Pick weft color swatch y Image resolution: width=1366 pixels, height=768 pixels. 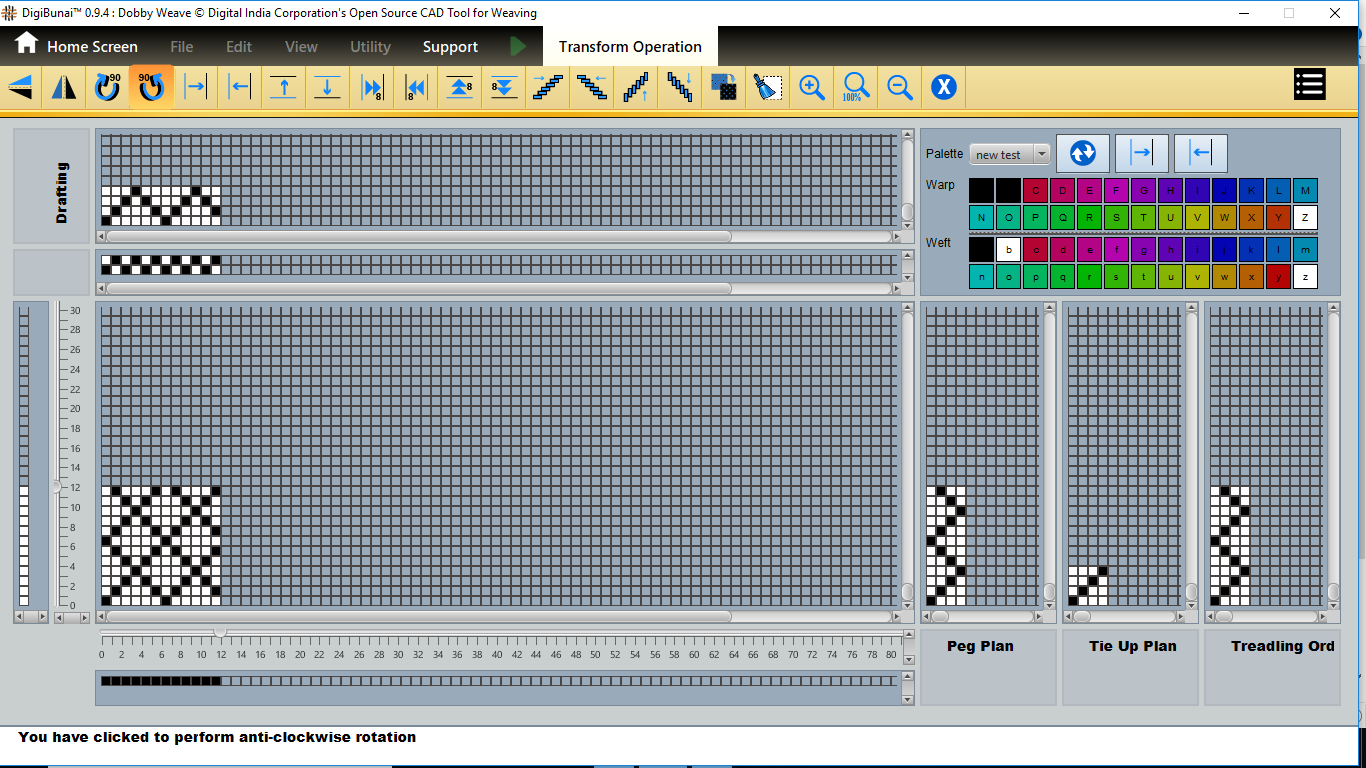click(x=1278, y=277)
